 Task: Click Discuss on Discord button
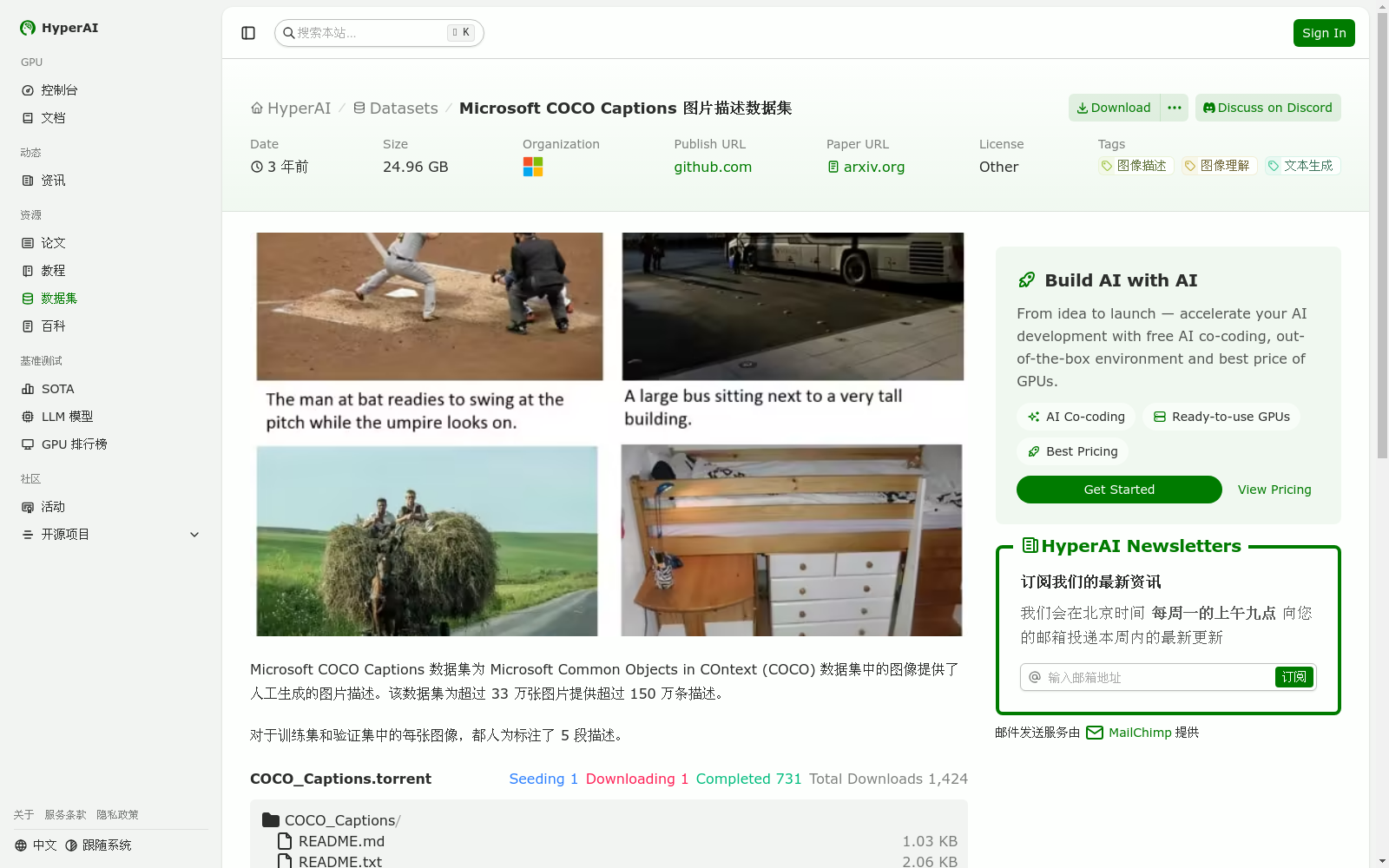click(1268, 108)
